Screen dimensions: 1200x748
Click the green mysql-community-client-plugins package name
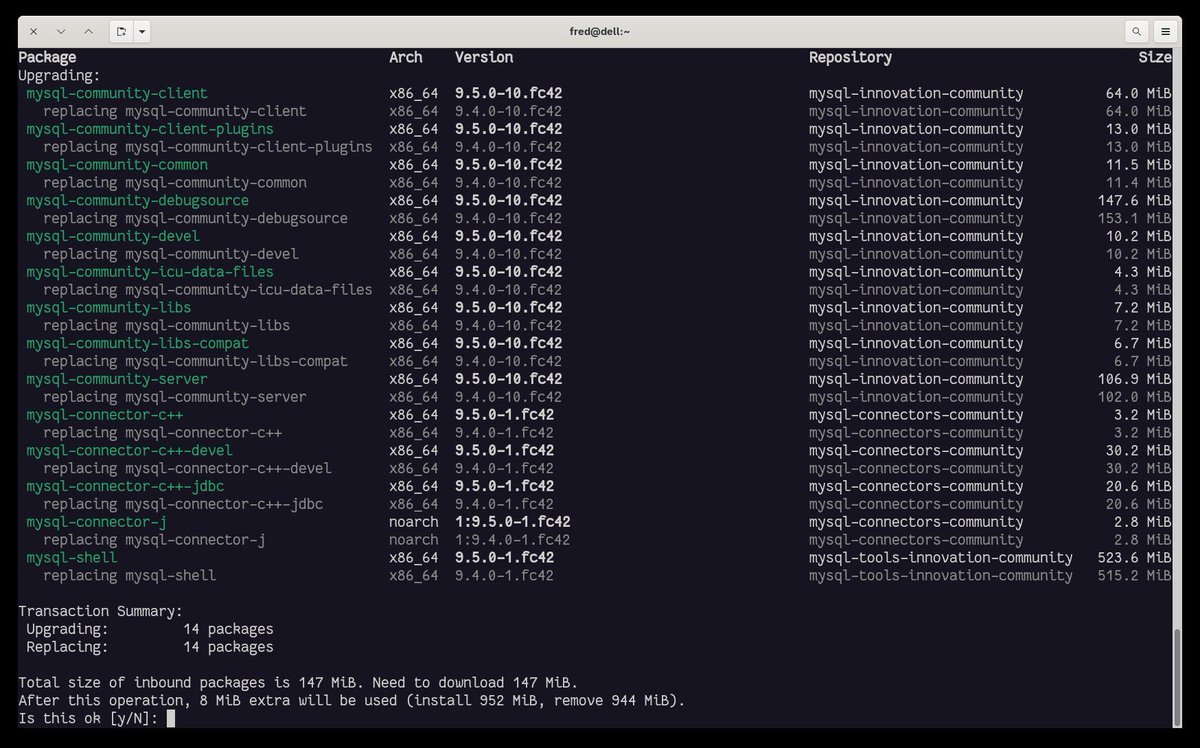(x=150, y=129)
